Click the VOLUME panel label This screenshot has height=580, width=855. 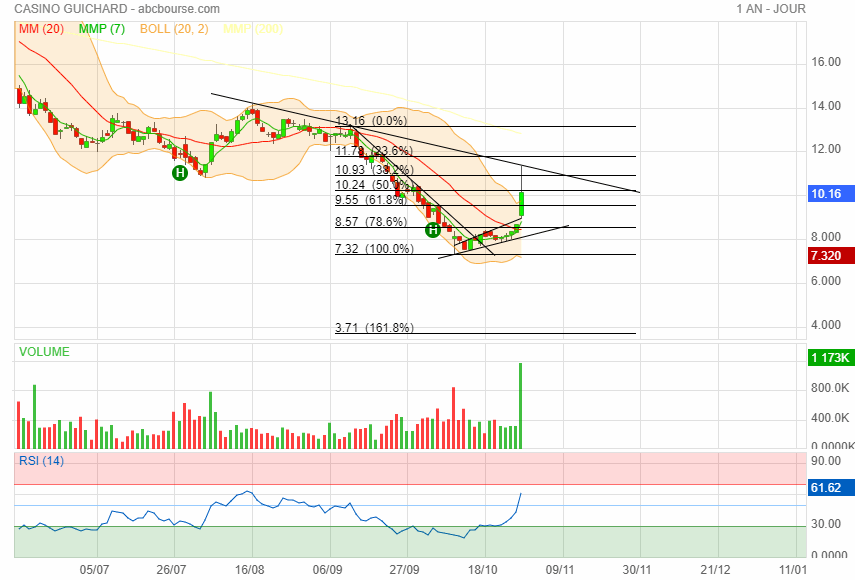pos(44,352)
